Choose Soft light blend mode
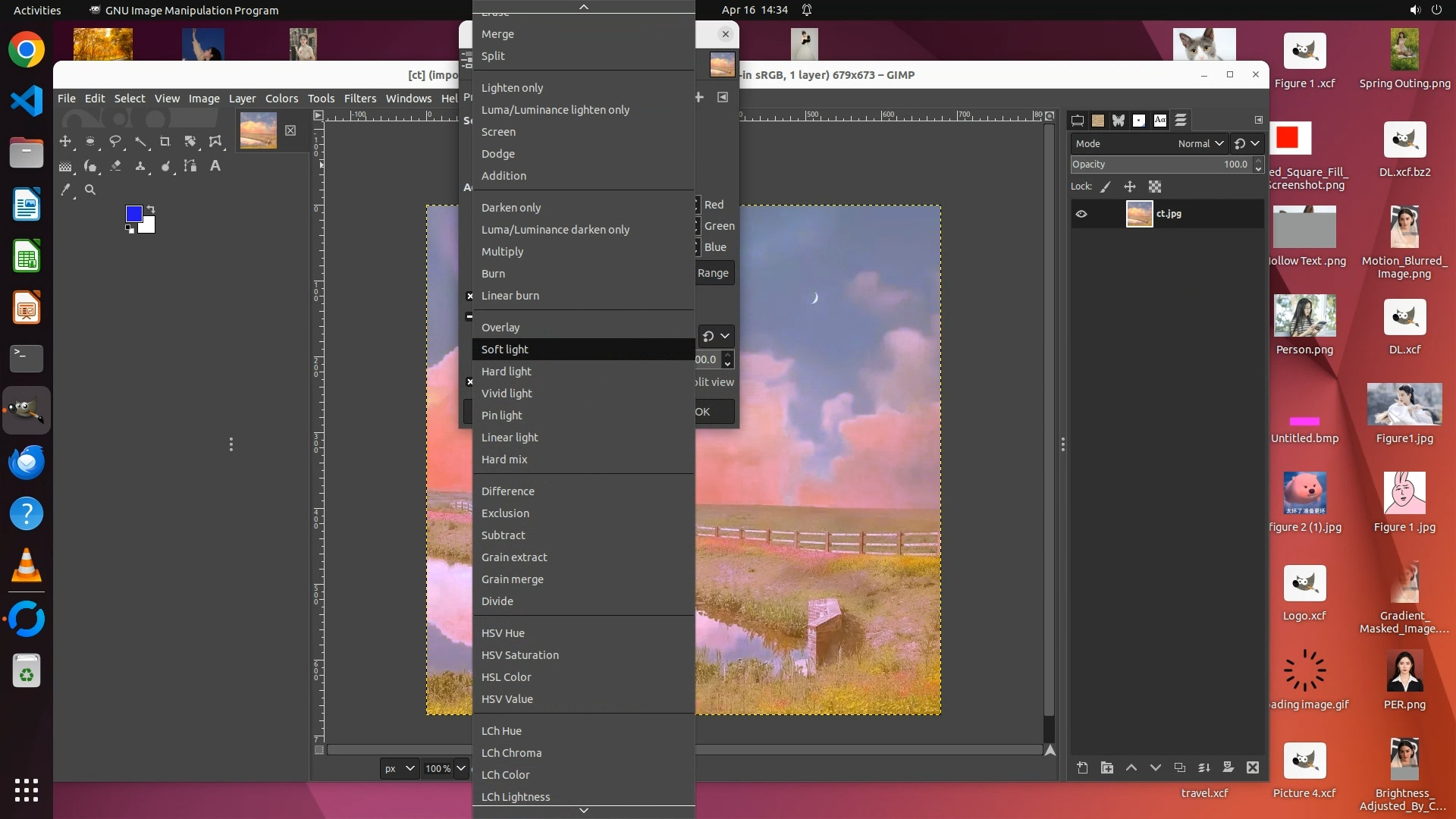This screenshot has width=1456, height=819. (505, 350)
